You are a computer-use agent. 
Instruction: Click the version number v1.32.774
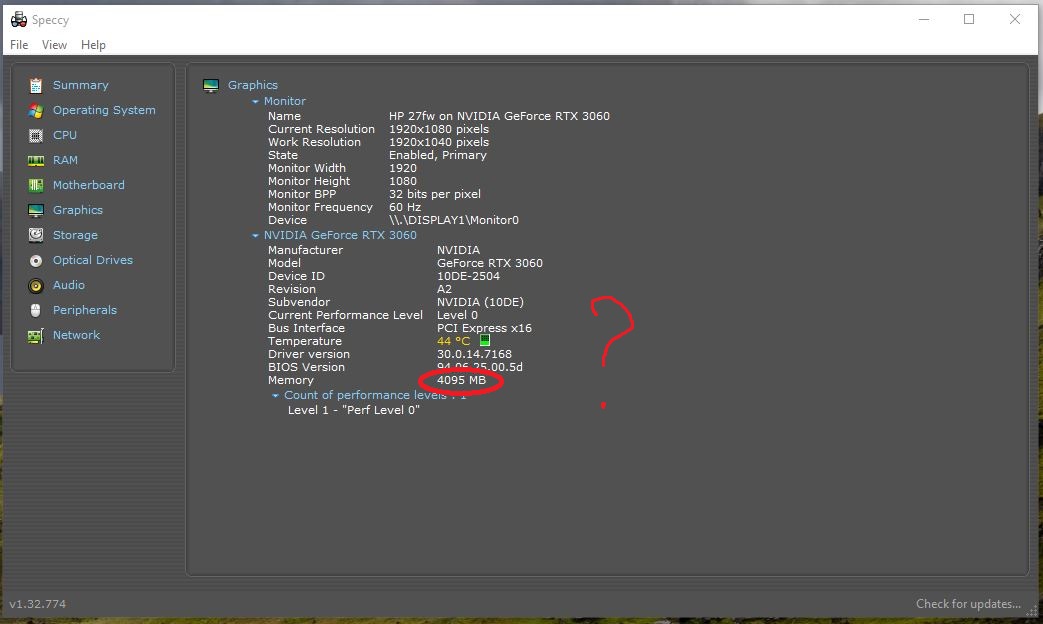click(37, 604)
